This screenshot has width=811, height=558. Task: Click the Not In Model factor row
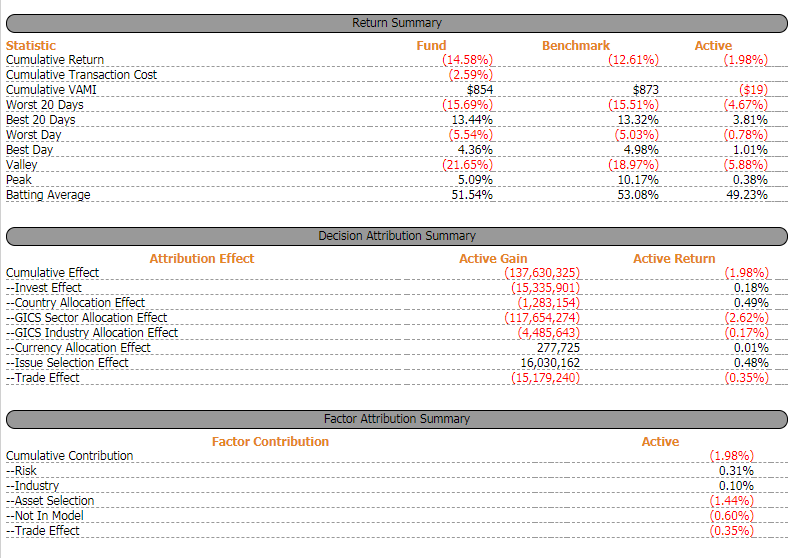45,516
